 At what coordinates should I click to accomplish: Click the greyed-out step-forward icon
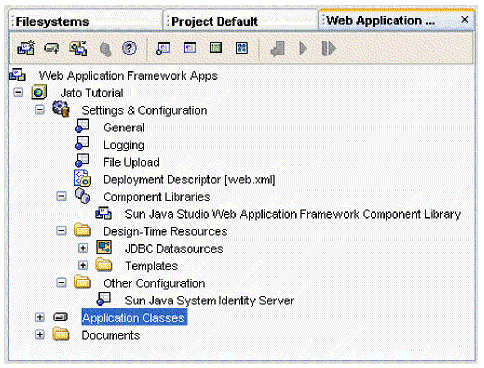click(x=329, y=49)
